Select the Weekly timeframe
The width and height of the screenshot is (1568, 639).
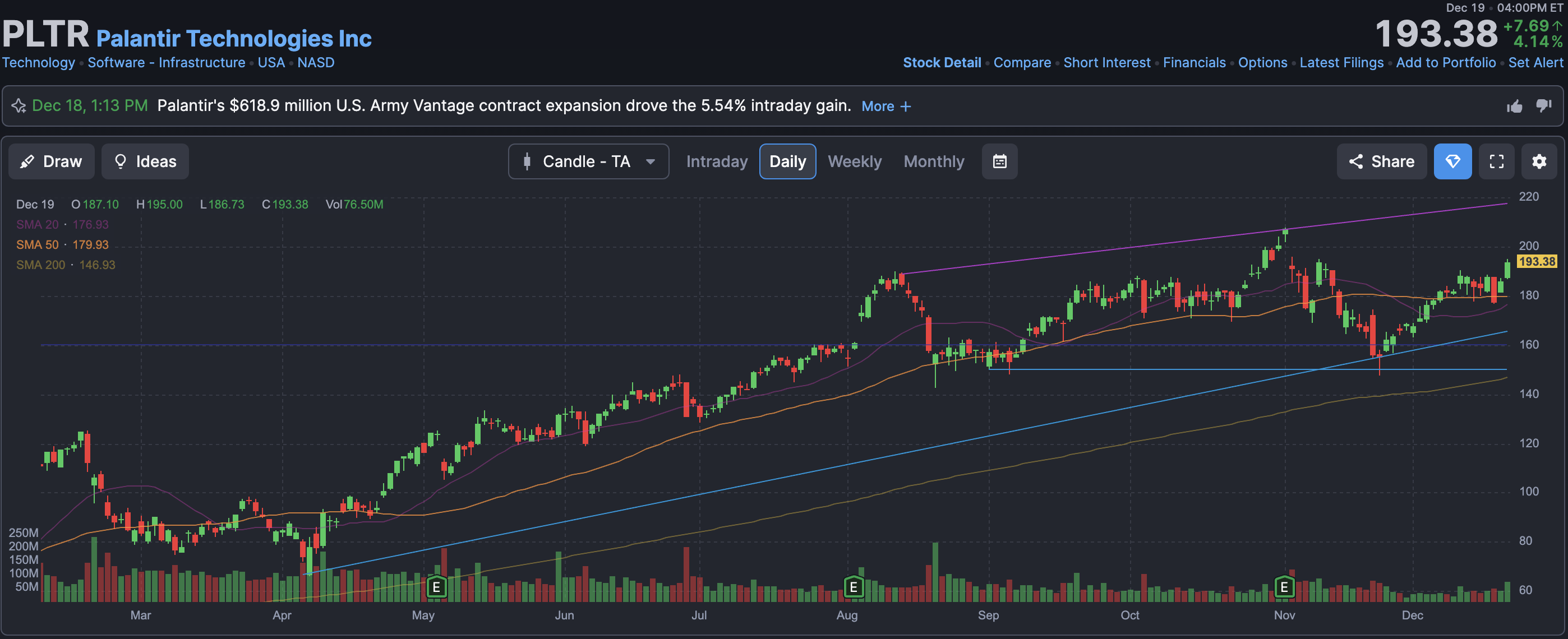click(x=854, y=161)
